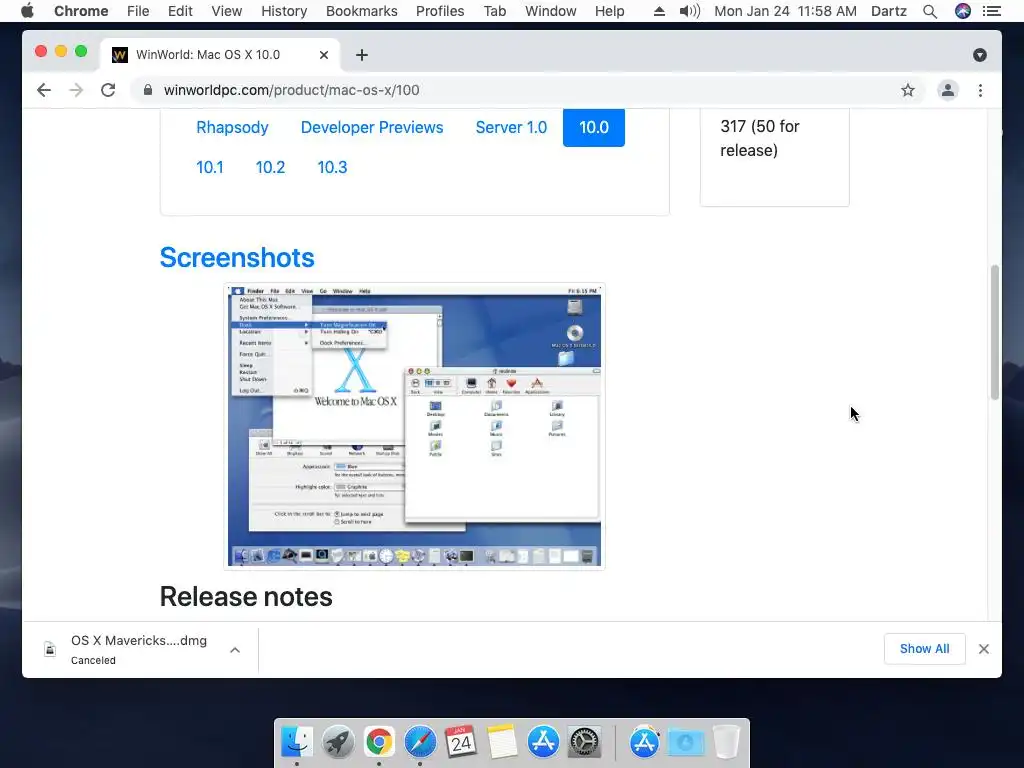Open the History menu
Viewport: 1024px width, 768px height.
point(284,11)
